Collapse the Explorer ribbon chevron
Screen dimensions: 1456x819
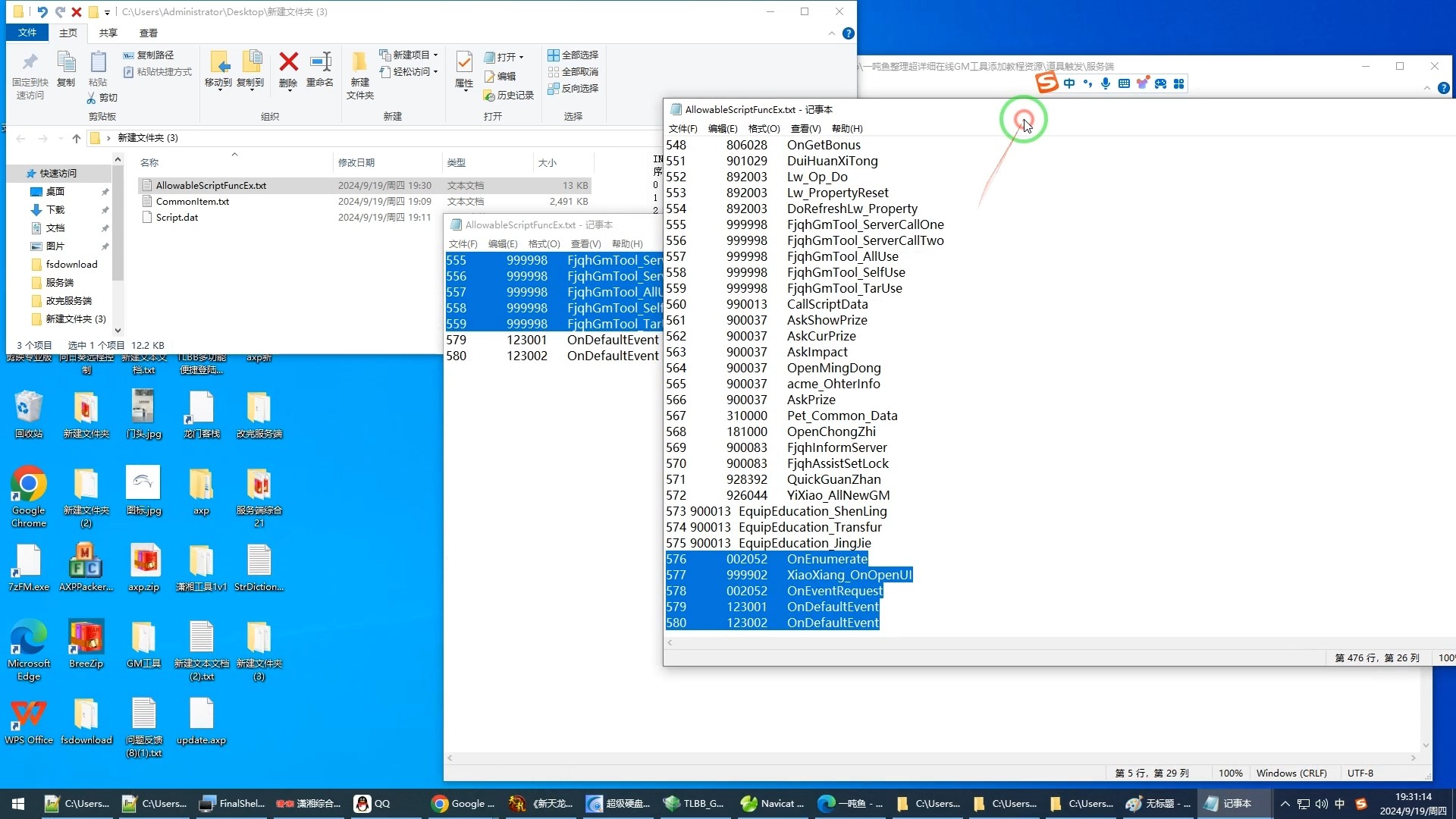(832, 33)
